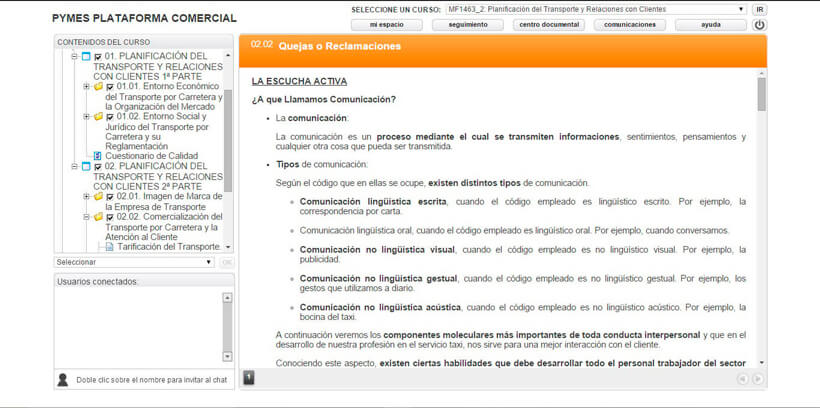
Task: Click the '¿A que Llamamos Comunicación?' subheading
Action: pos(324,99)
